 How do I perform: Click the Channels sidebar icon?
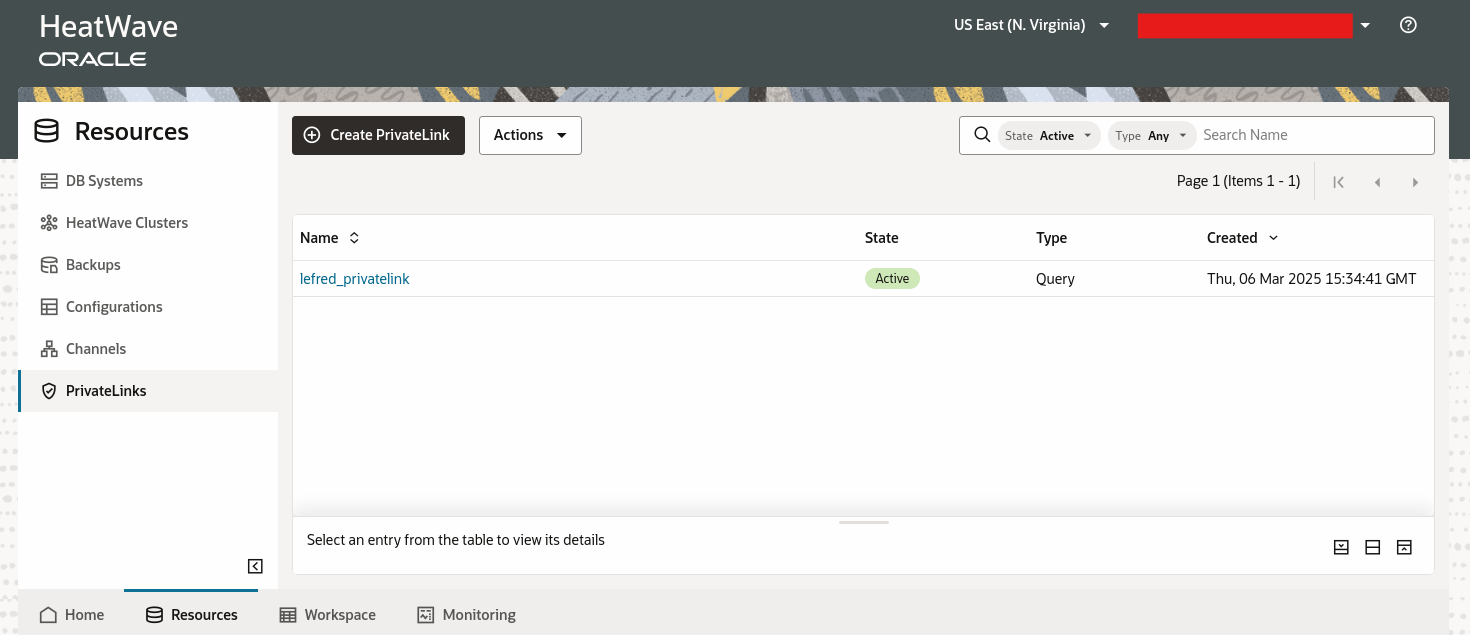49,349
